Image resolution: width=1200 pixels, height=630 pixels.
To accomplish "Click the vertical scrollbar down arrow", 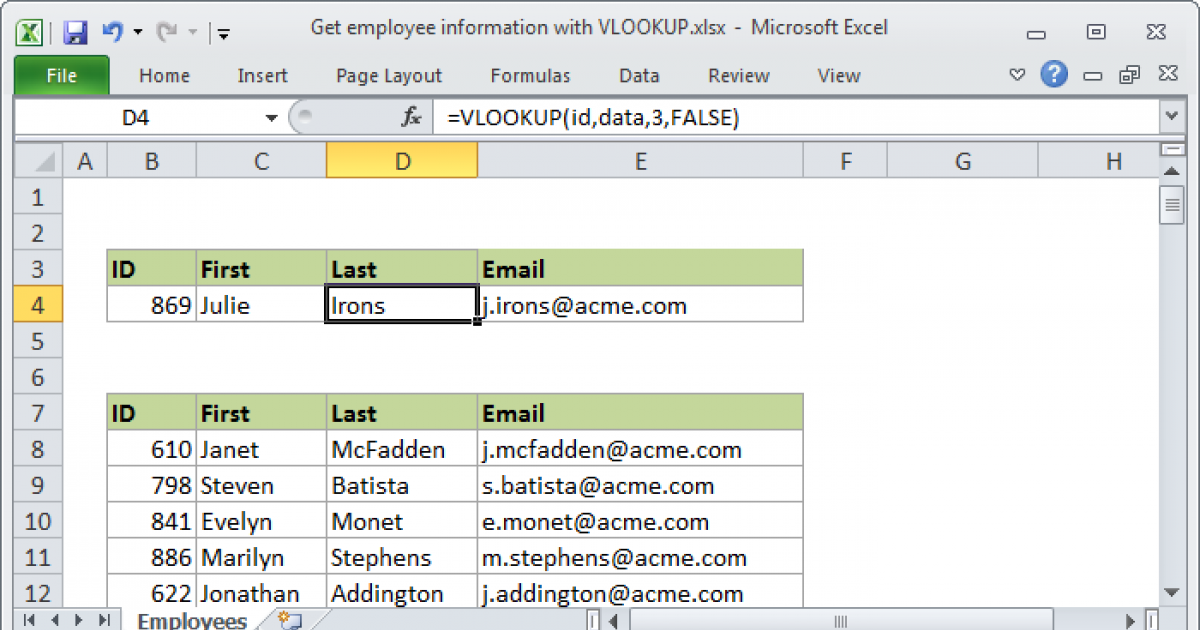I will [1171, 593].
